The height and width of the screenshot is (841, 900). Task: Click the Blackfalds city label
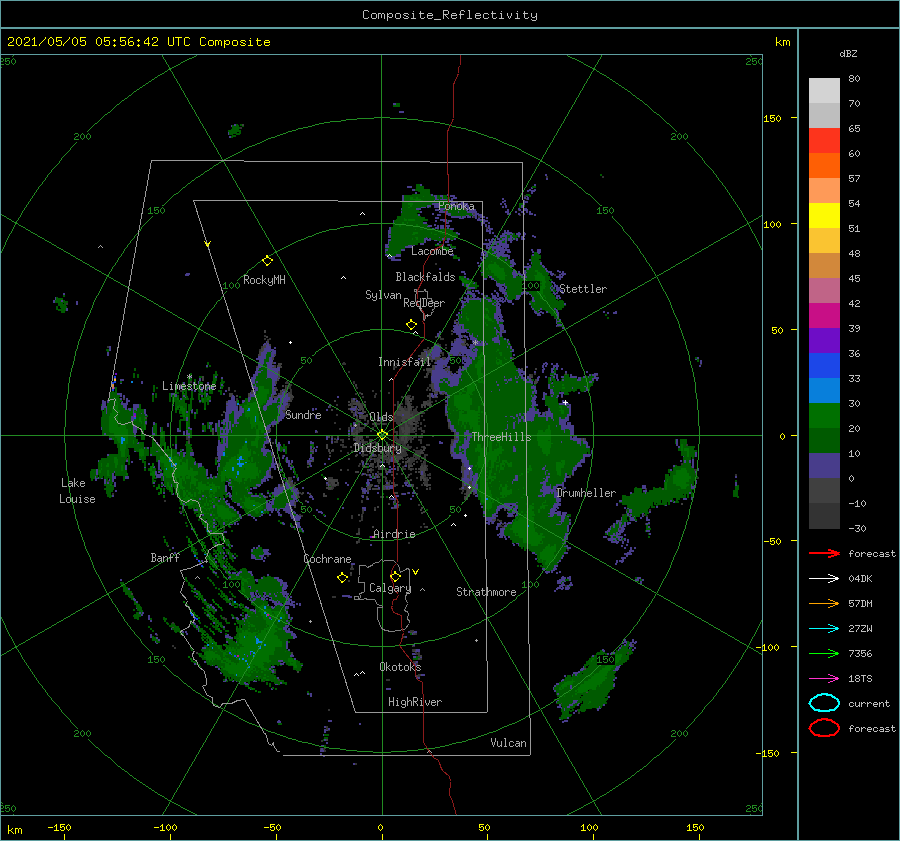tap(425, 277)
